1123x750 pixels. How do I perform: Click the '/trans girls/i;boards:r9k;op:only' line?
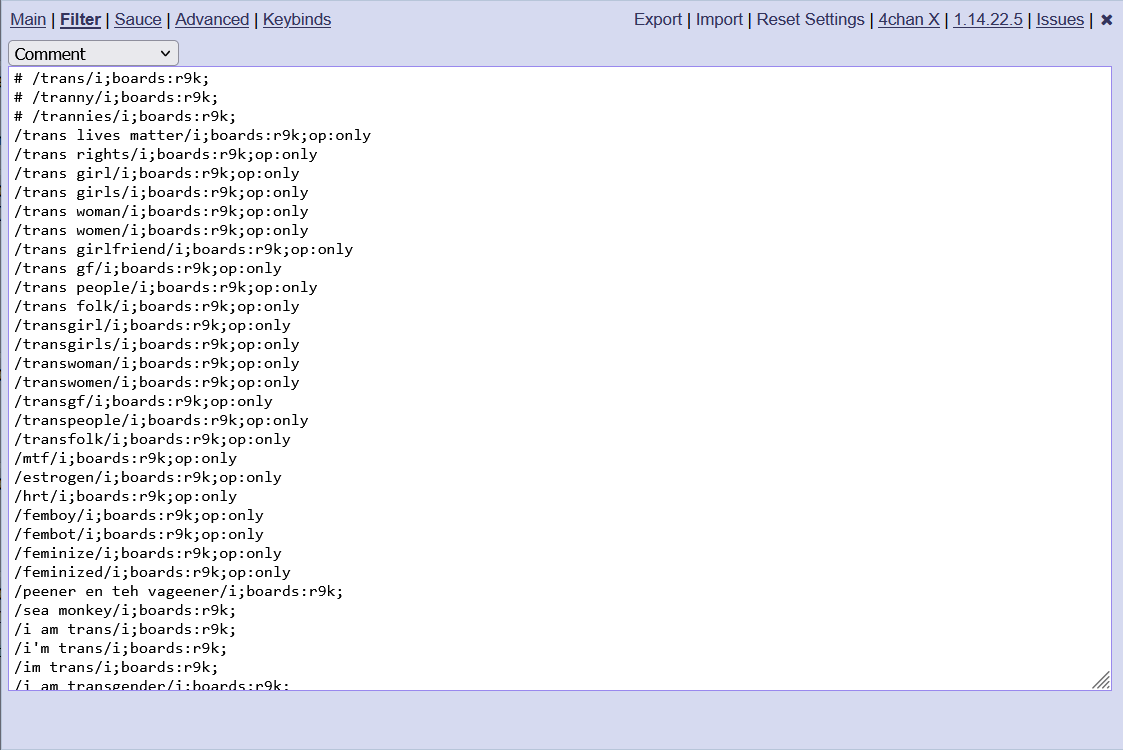click(161, 193)
